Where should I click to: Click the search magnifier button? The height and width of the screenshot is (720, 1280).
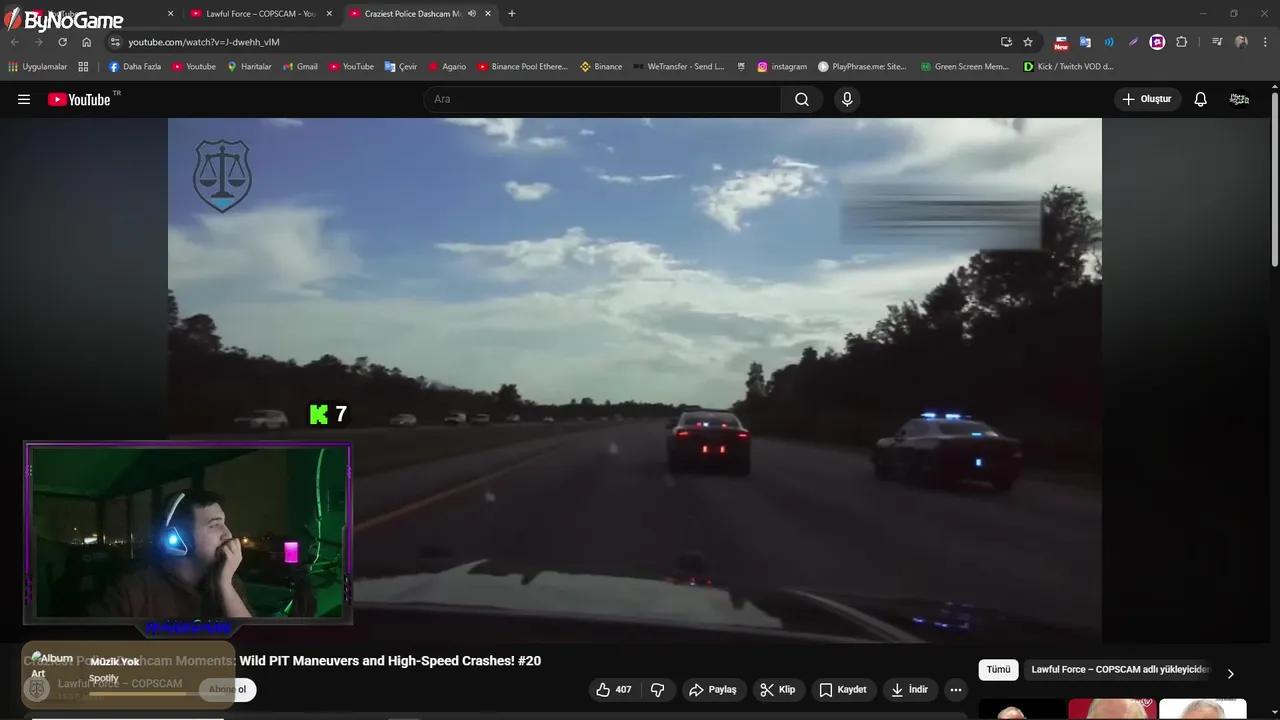click(x=802, y=99)
